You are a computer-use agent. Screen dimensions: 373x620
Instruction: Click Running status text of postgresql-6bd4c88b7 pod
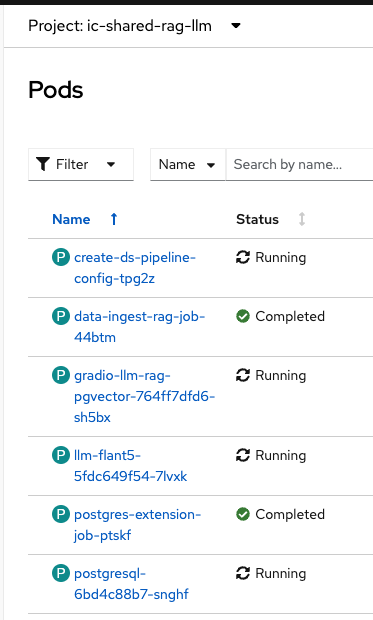pos(280,573)
